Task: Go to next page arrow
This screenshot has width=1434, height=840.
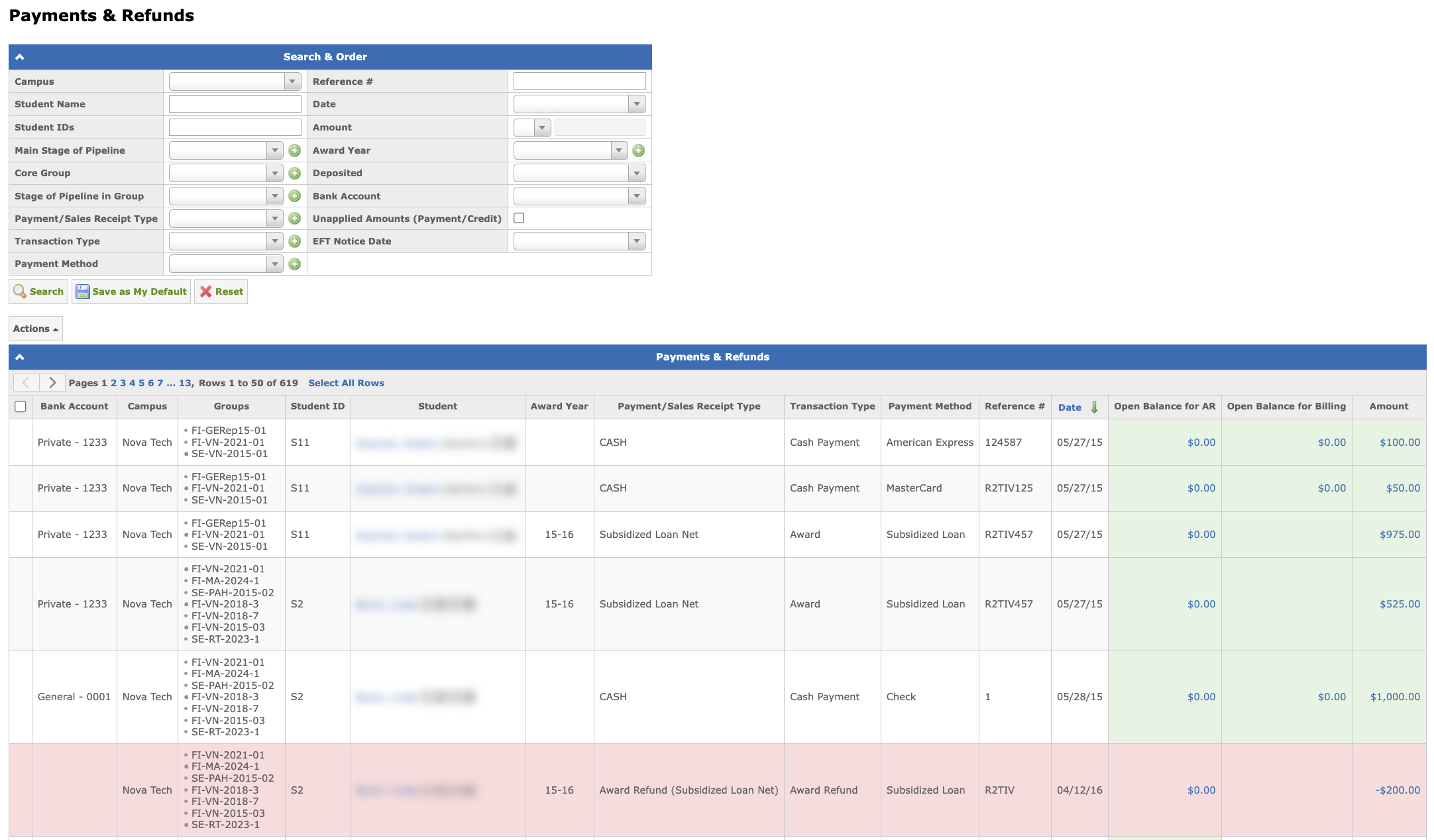Action: (52, 383)
